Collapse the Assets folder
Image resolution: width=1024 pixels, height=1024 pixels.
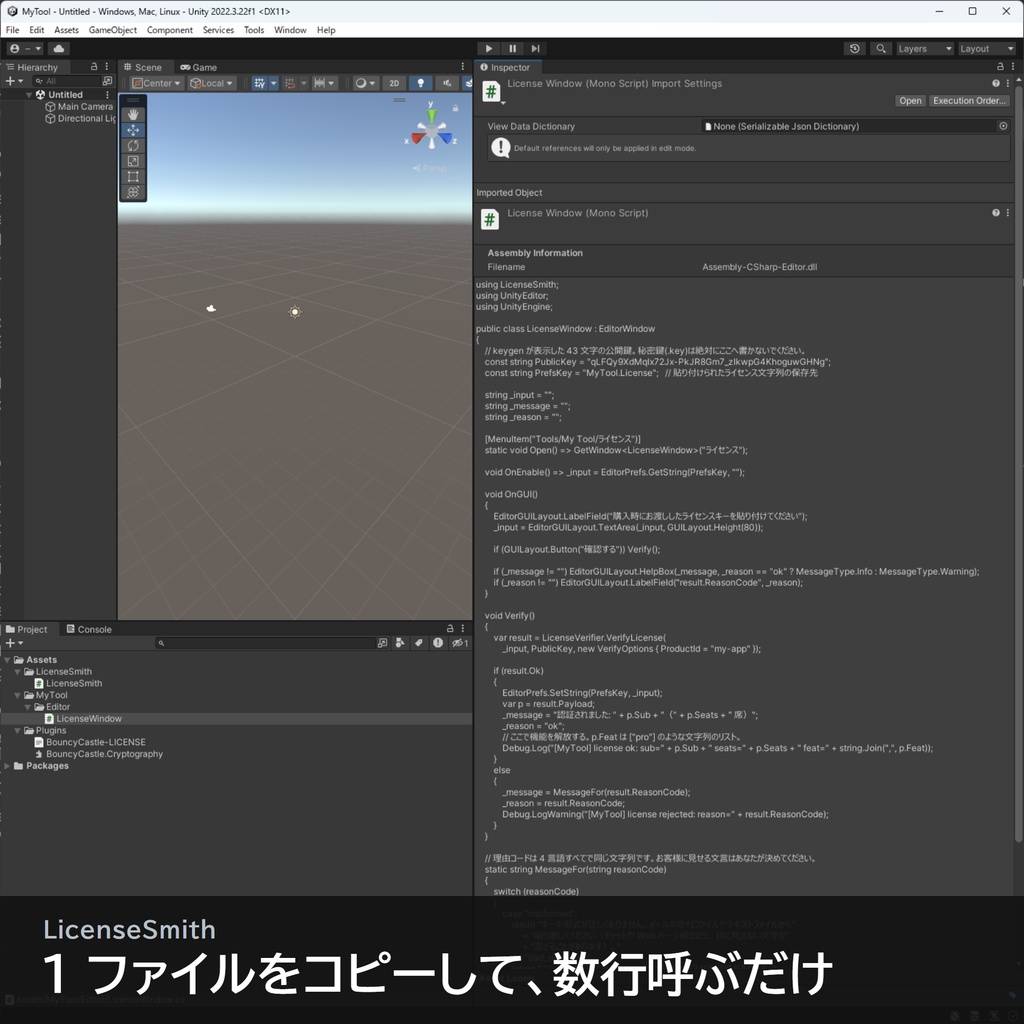[x=7, y=660]
